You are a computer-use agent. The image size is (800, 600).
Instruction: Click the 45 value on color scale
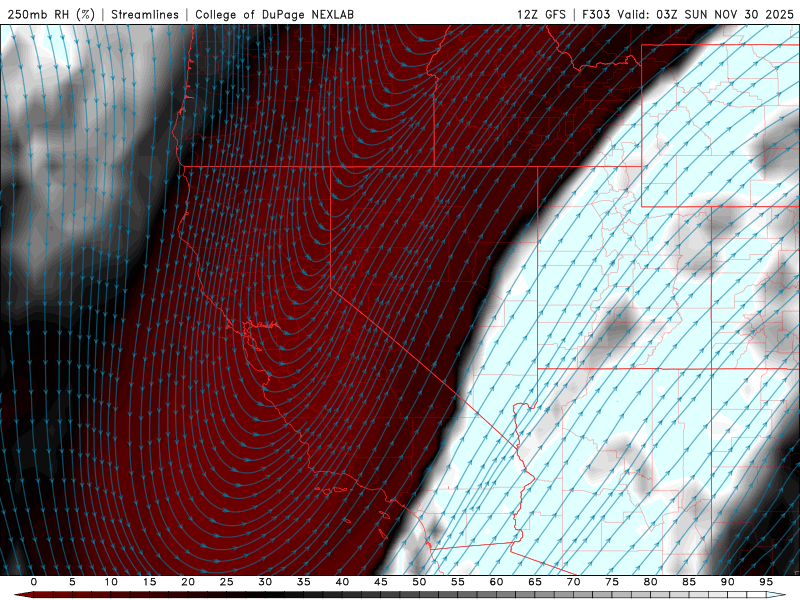point(380,582)
